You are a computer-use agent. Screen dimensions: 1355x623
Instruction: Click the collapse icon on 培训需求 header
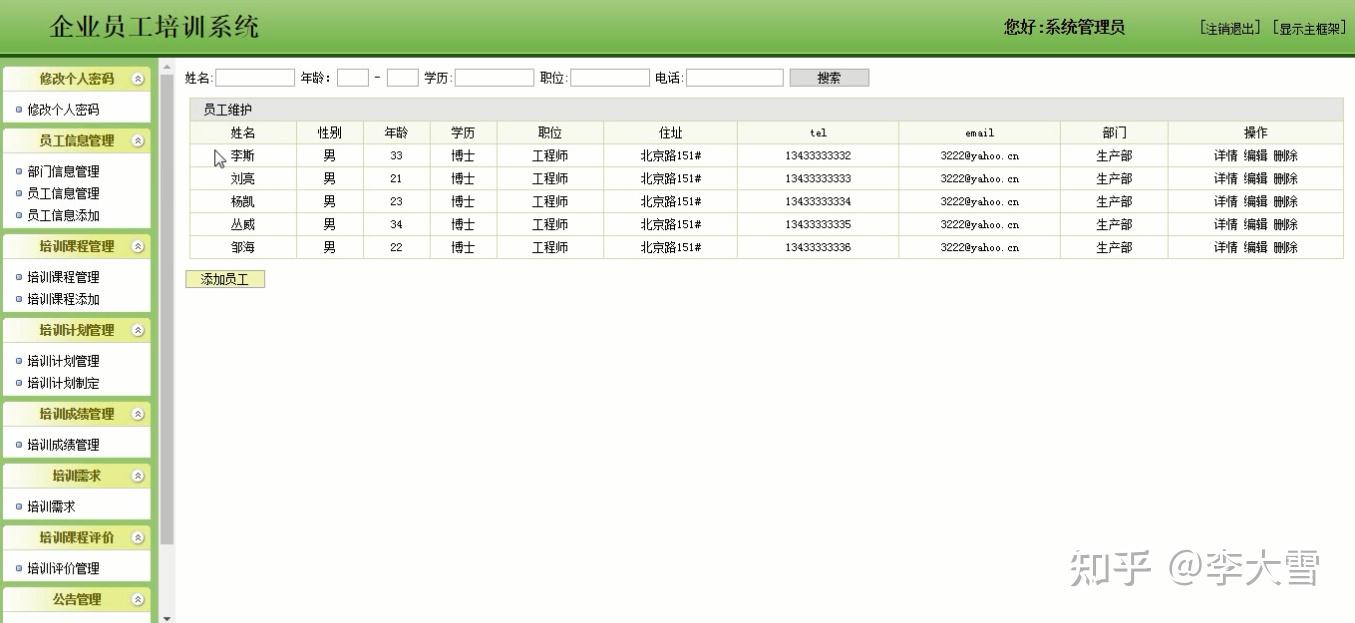pyautogui.click(x=137, y=474)
